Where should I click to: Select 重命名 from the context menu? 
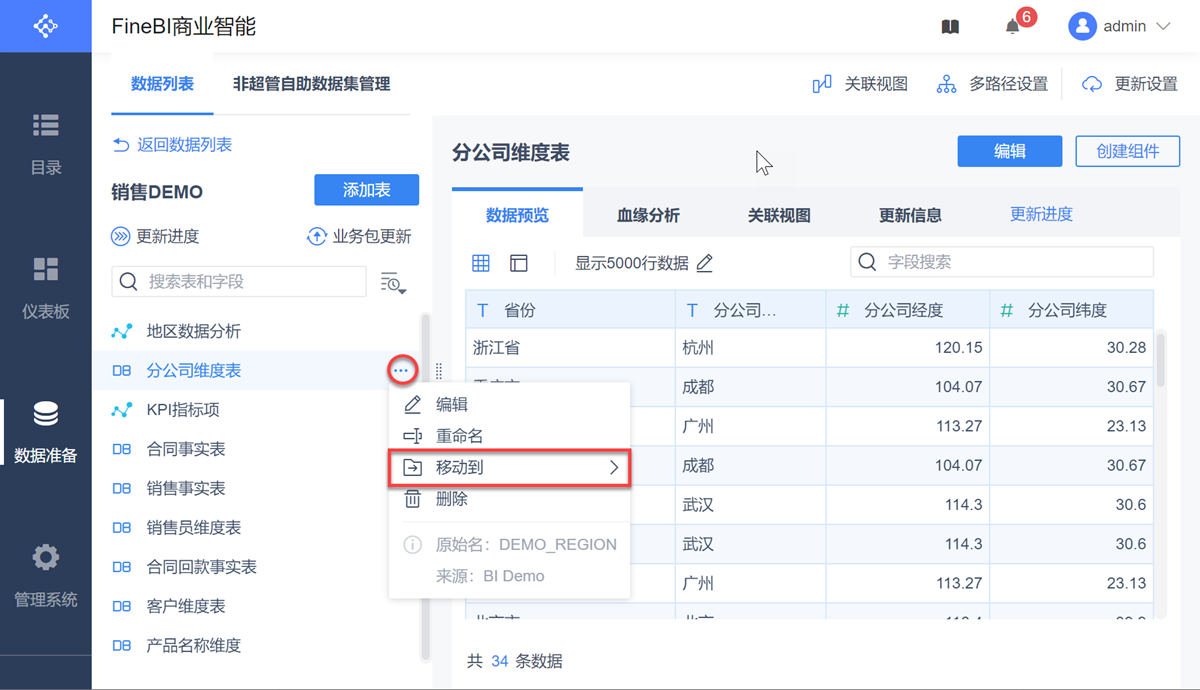coord(459,436)
